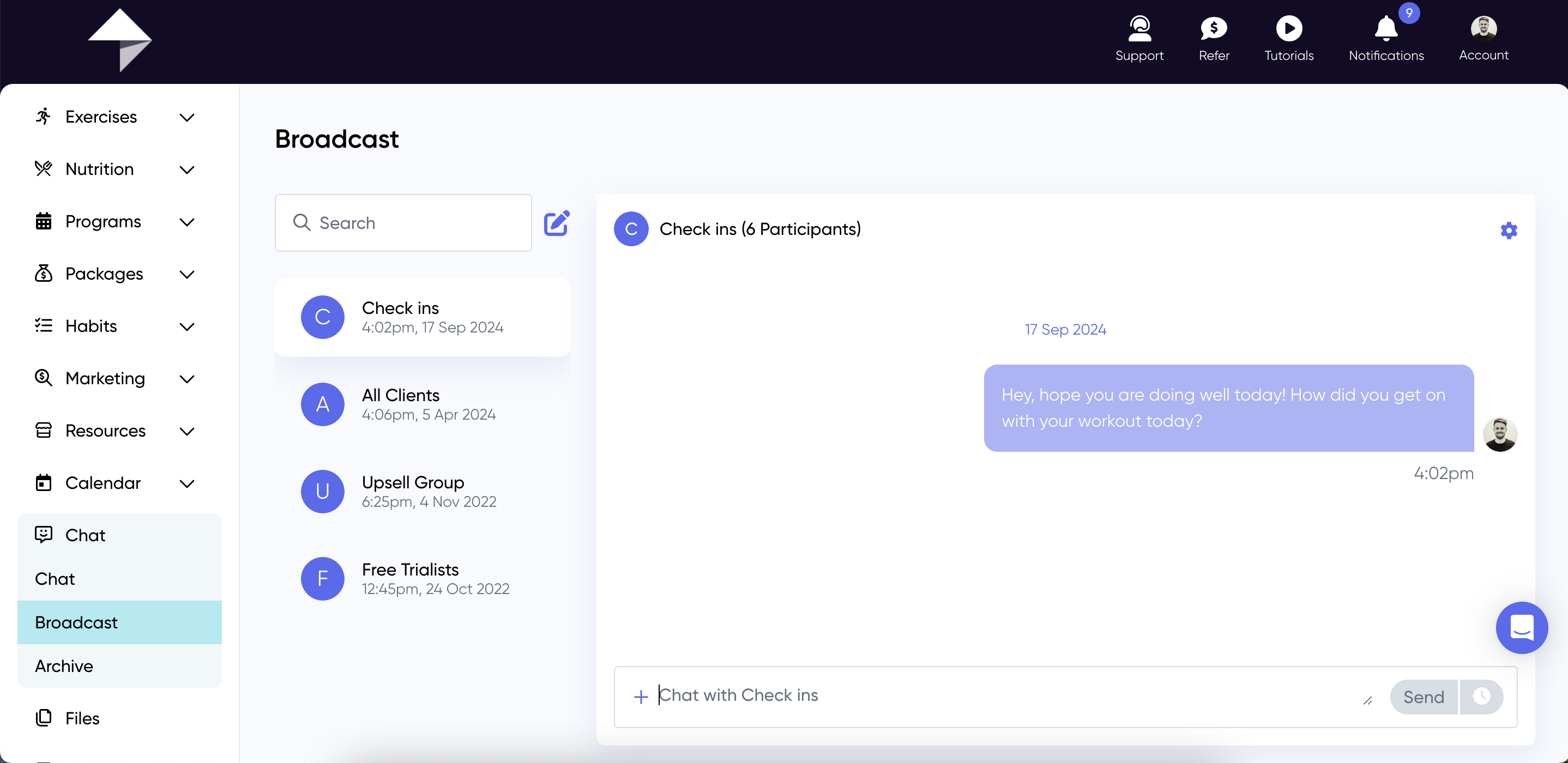Add an attachment with the plus icon
The image size is (1568, 763).
641,697
